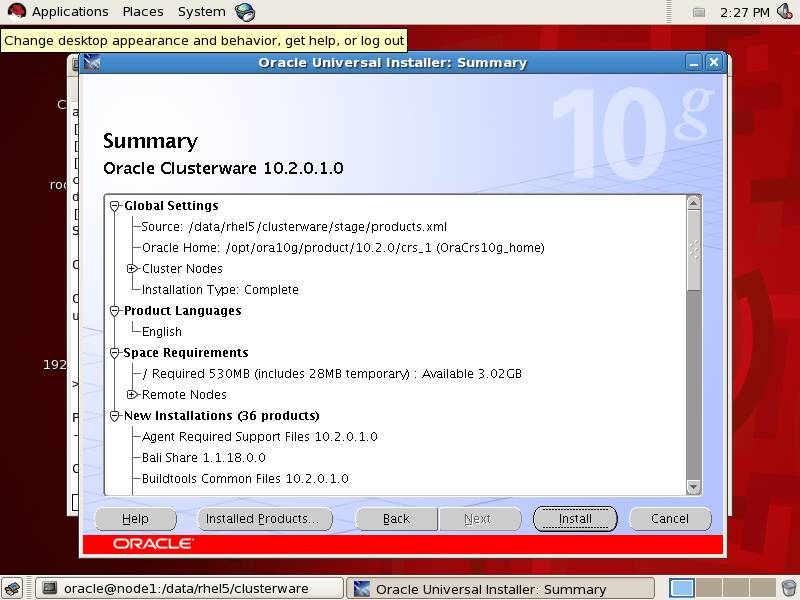Minimize the Oracle Universal Installer window
Viewport: 800px width, 600px height.
pyautogui.click(x=694, y=63)
